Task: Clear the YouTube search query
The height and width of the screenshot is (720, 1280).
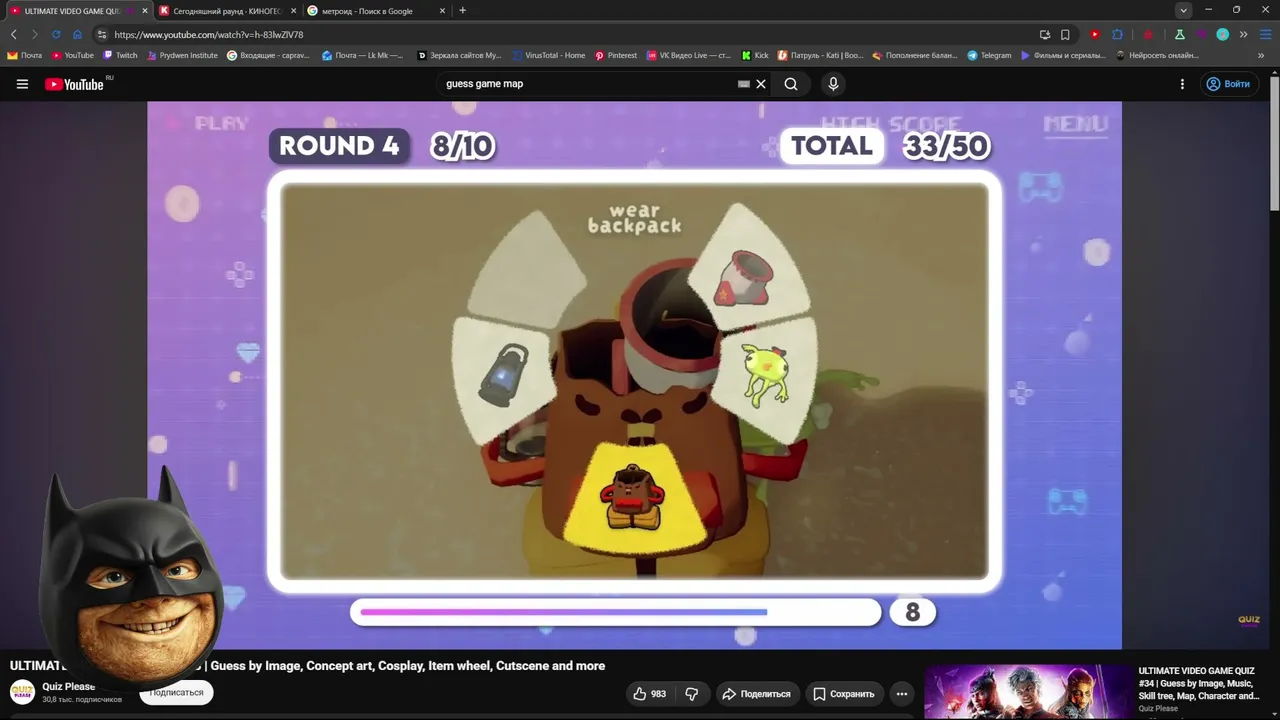Action: click(761, 84)
